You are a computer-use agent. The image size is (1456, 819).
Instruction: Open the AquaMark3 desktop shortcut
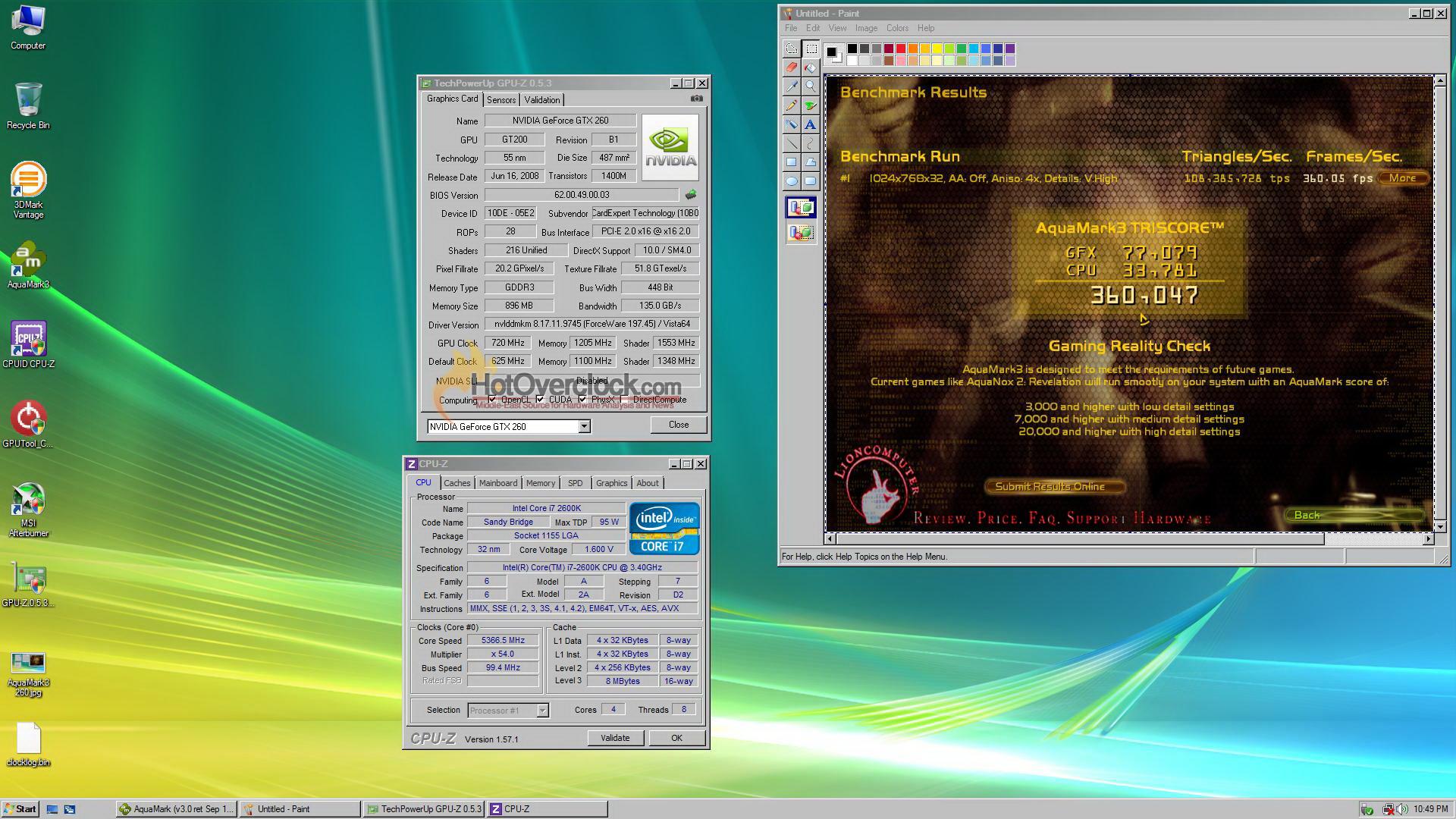(28, 265)
